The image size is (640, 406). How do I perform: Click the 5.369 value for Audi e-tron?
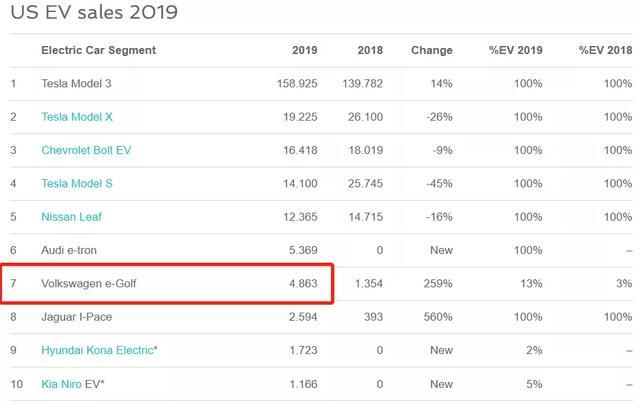[303, 250]
